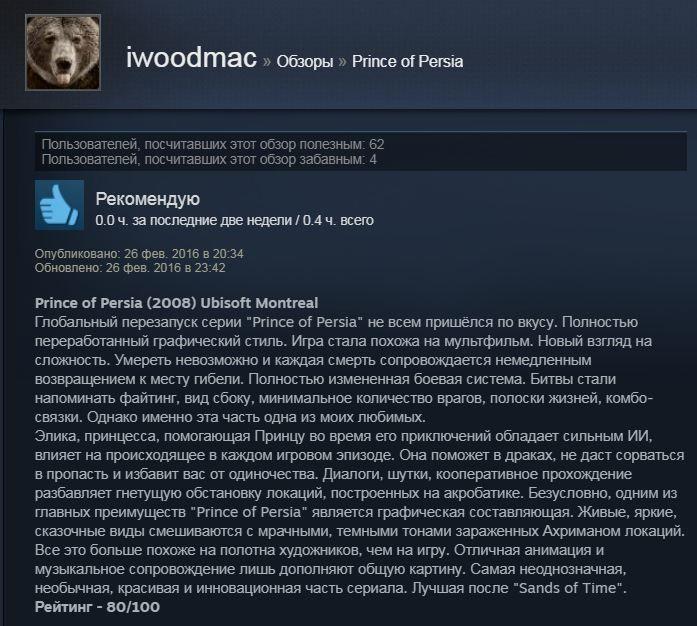This screenshot has width=697, height=626.
Task: Click the first breadcrumb separator arrows
Action: [x=267, y=62]
